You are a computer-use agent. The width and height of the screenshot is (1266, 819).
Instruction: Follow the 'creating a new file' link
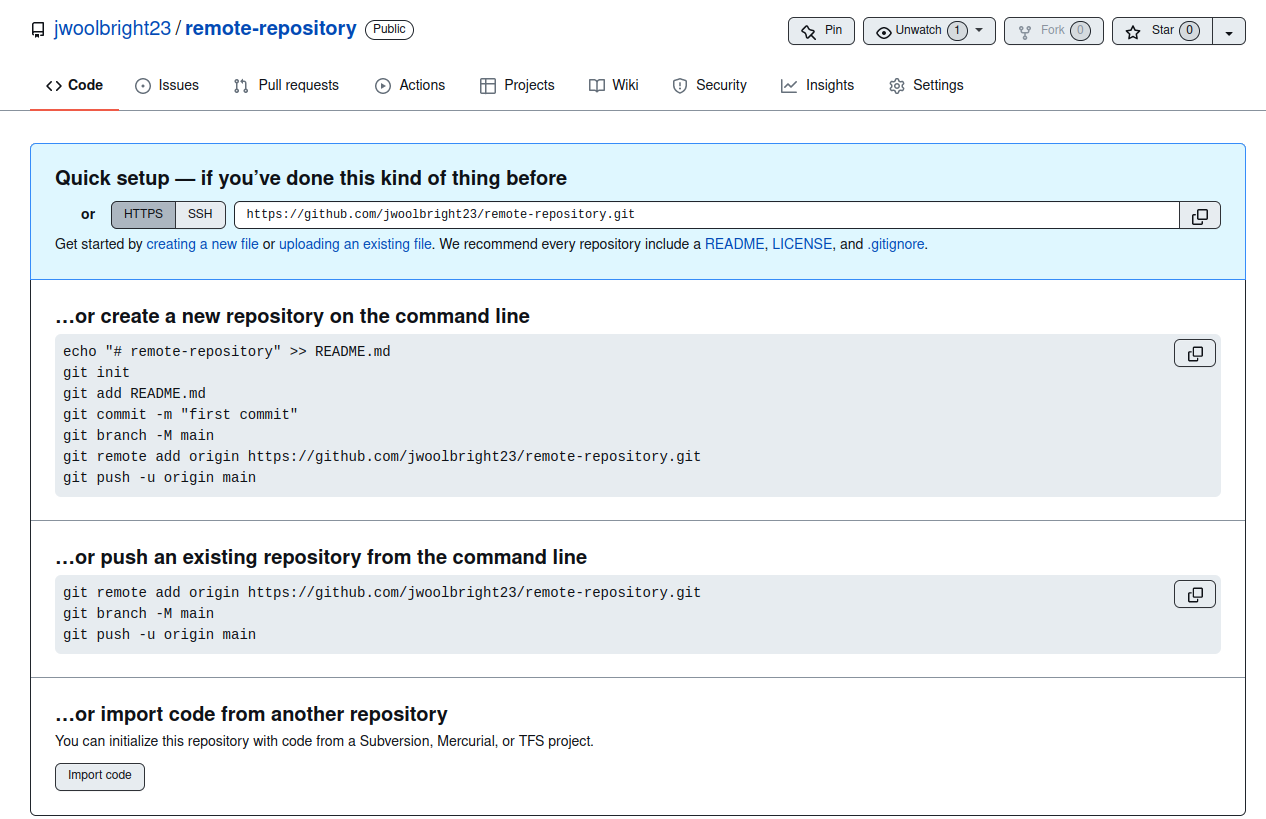coord(202,244)
